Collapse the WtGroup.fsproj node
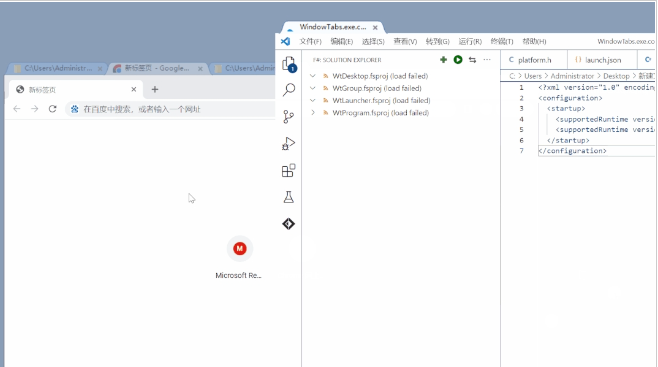Screen dimensions: 658x367 point(313,88)
